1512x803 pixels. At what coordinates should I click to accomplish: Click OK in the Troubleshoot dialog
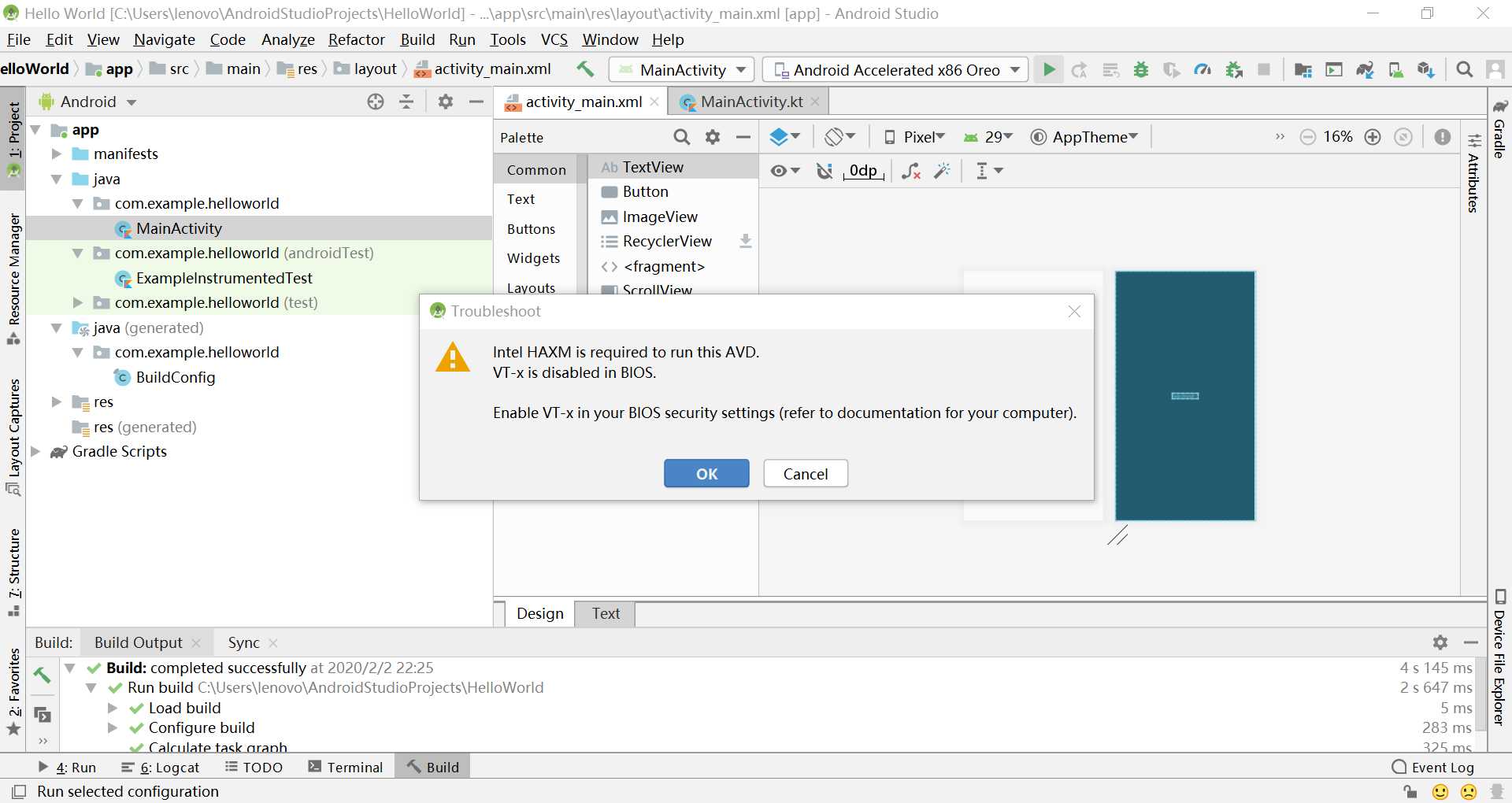coord(706,473)
